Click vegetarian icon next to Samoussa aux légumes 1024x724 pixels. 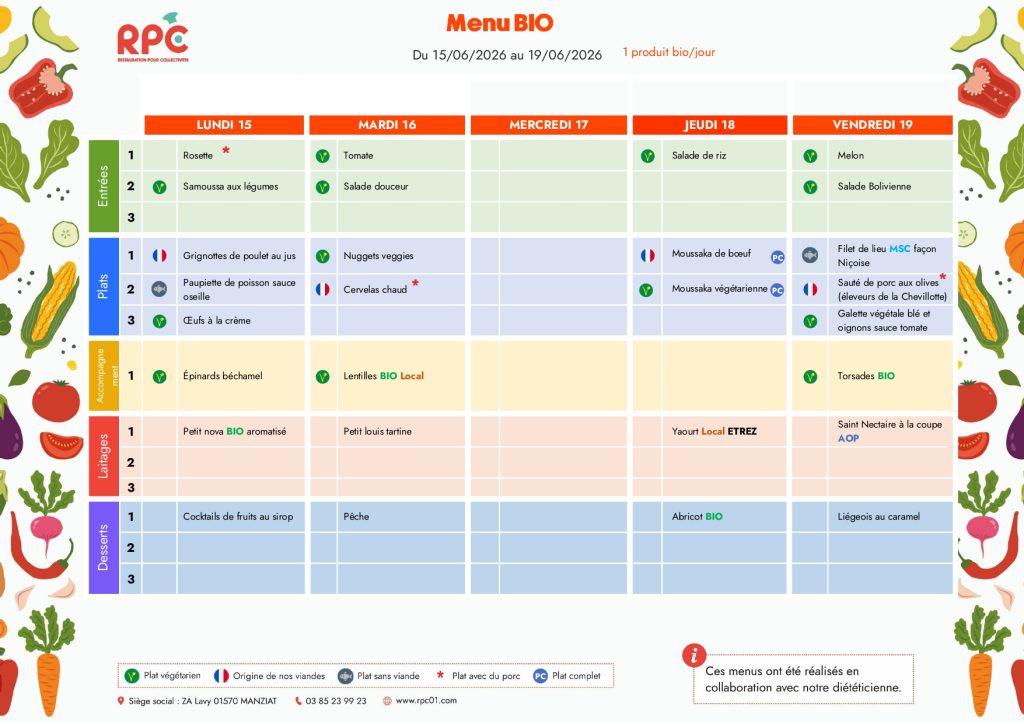(159, 187)
